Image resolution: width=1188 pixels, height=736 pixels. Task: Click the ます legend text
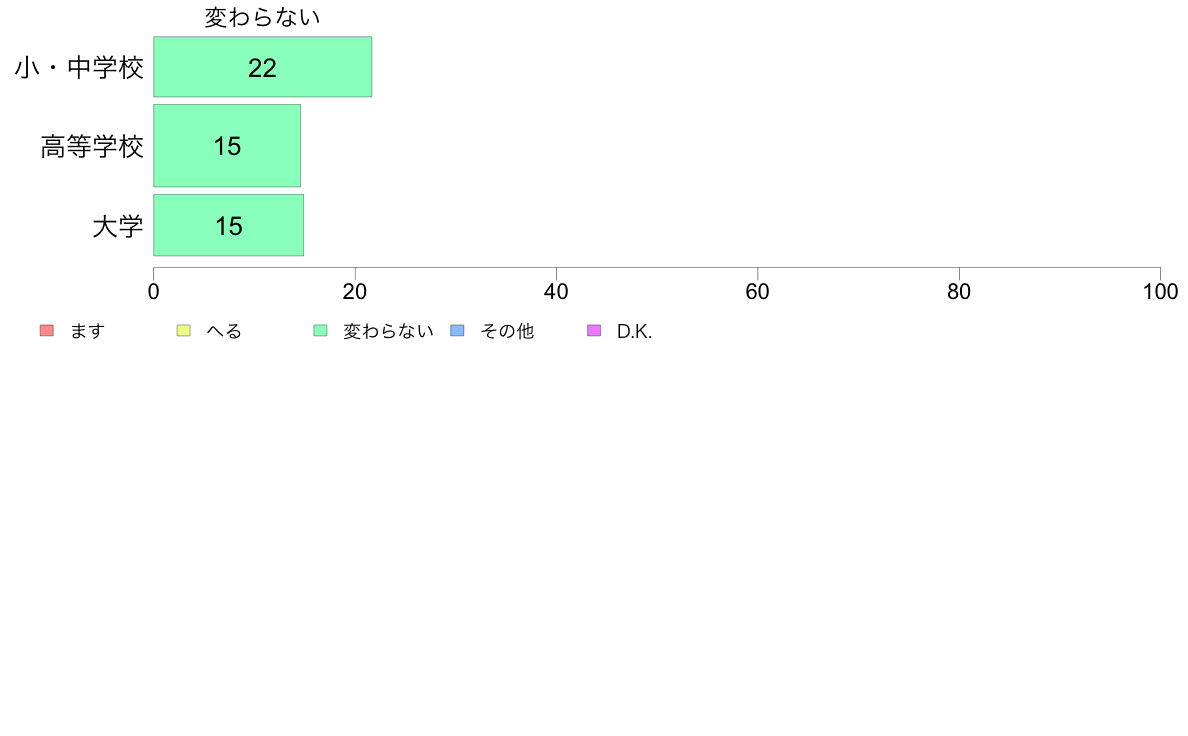[87, 331]
